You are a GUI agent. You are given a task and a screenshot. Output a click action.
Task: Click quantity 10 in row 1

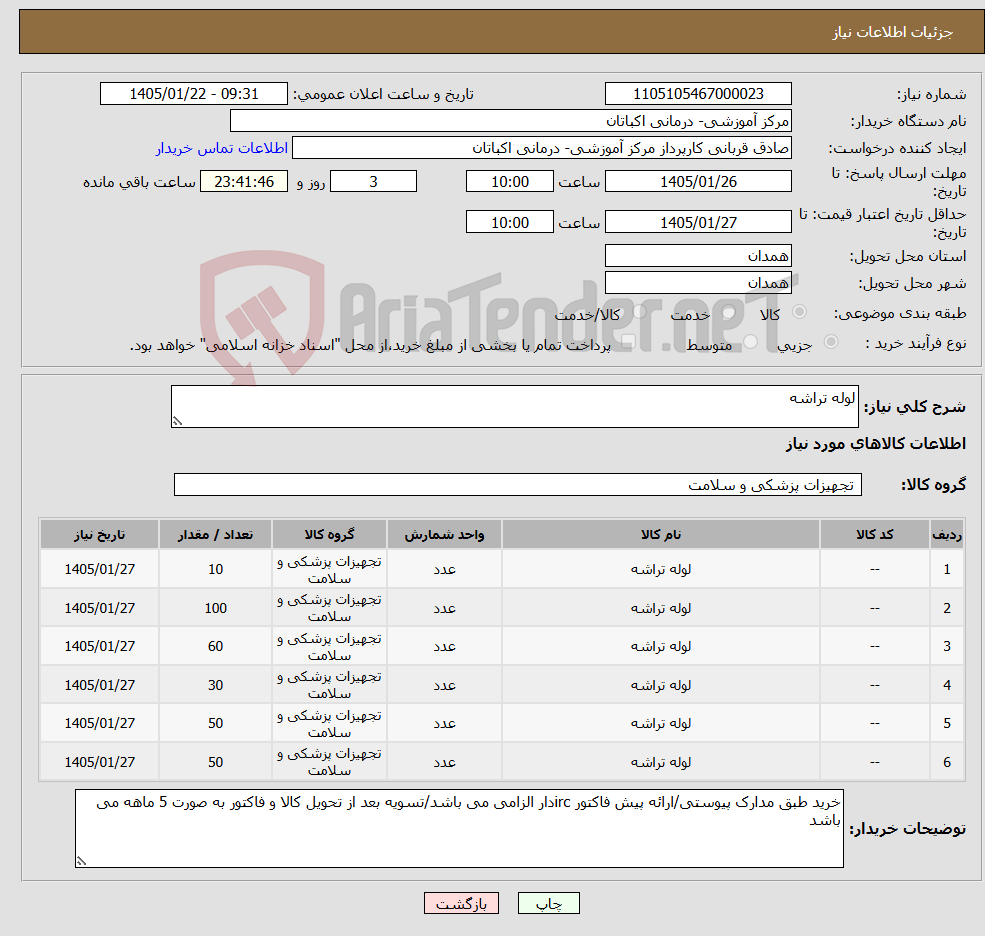pyautogui.click(x=215, y=569)
